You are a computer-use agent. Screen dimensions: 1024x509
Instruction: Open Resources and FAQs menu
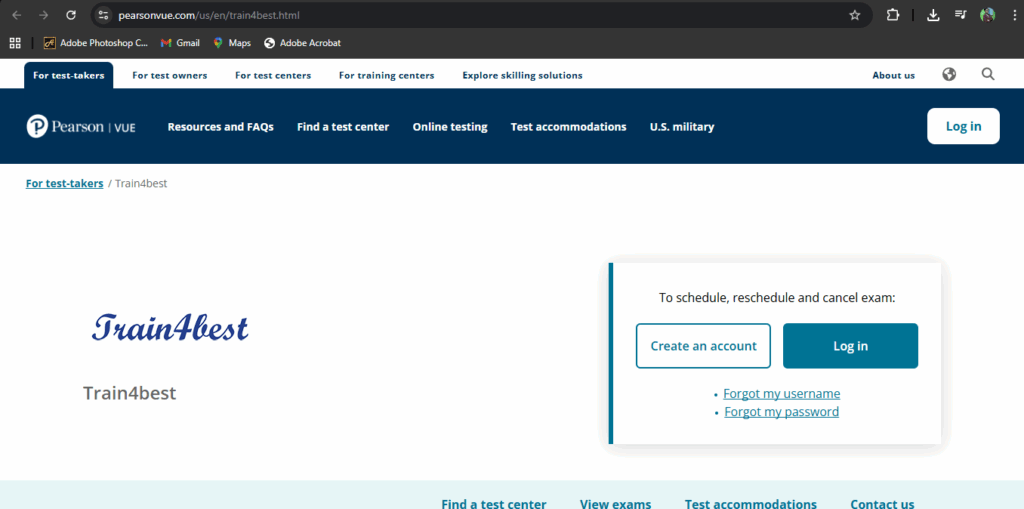coord(220,127)
